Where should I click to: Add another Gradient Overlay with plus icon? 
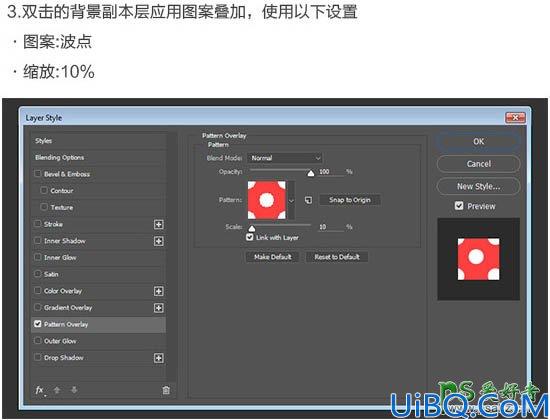pyautogui.click(x=159, y=308)
